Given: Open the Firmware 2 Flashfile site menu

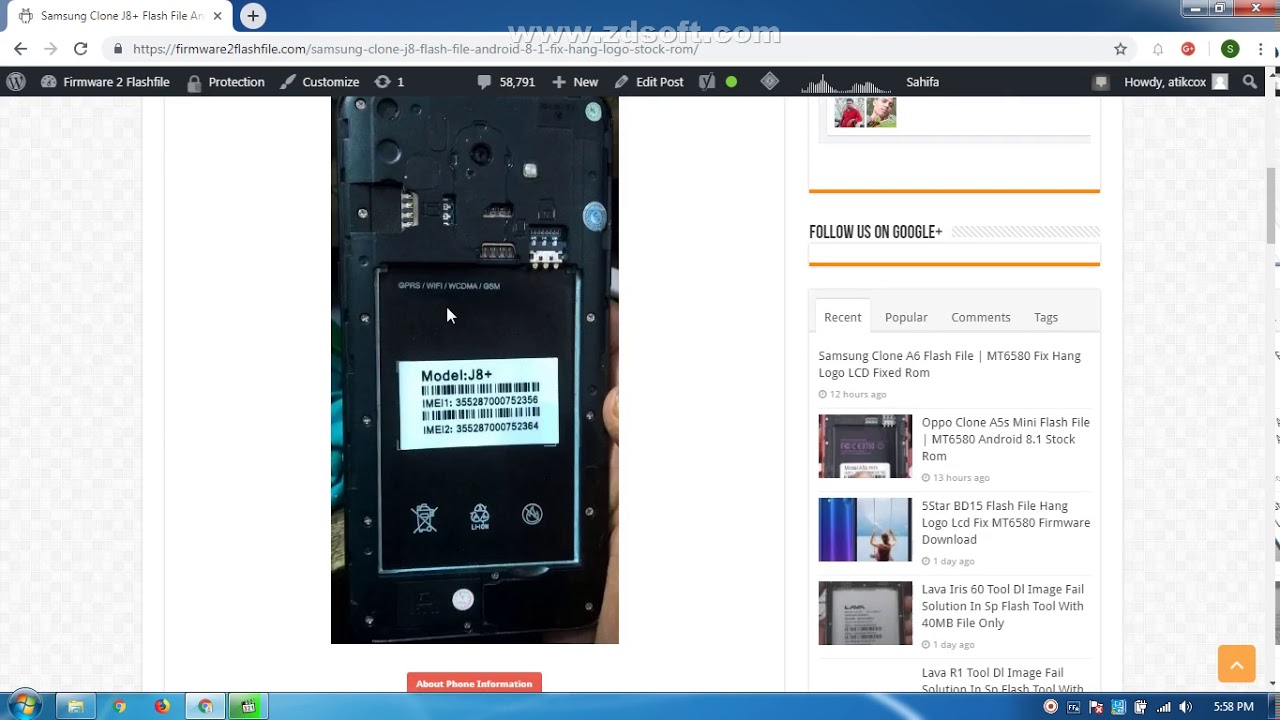Looking at the screenshot, I should pos(105,82).
